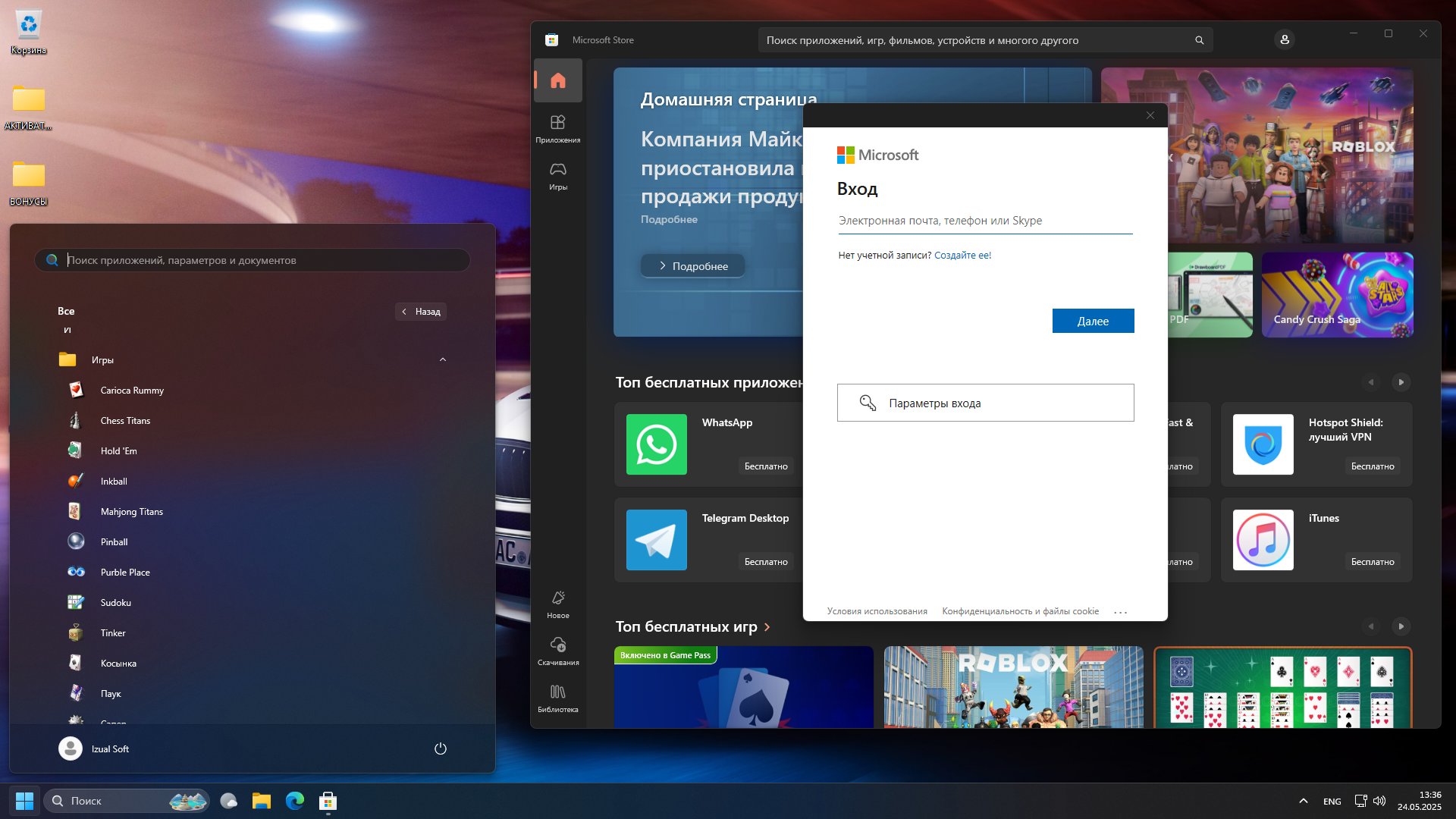Screen dimensions: 1456x819
Task: Click the email, phone or Skype field
Action: [x=985, y=221]
